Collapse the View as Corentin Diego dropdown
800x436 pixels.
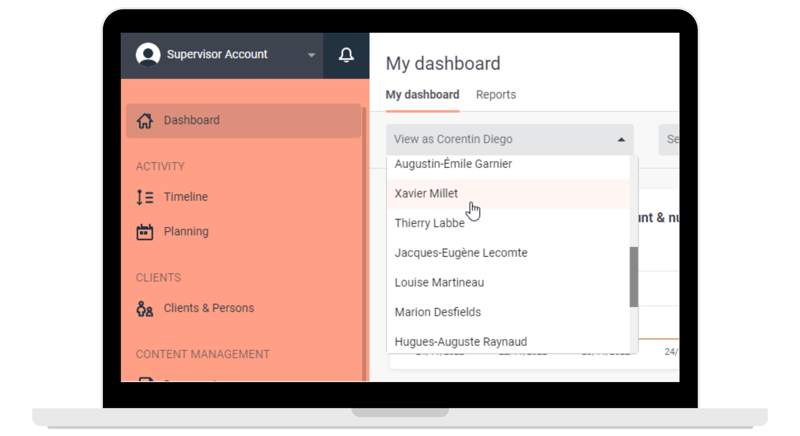(621, 140)
